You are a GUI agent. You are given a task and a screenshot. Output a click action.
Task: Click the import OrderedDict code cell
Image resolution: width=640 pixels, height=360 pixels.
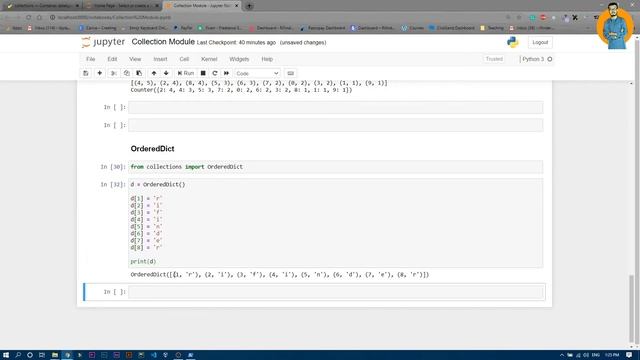click(x=336, y=167)
